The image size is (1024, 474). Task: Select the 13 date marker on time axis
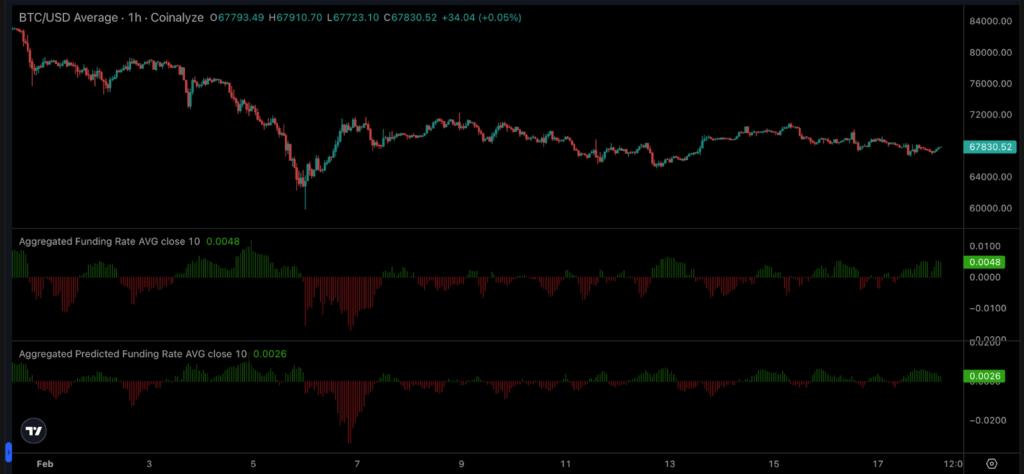669,464
